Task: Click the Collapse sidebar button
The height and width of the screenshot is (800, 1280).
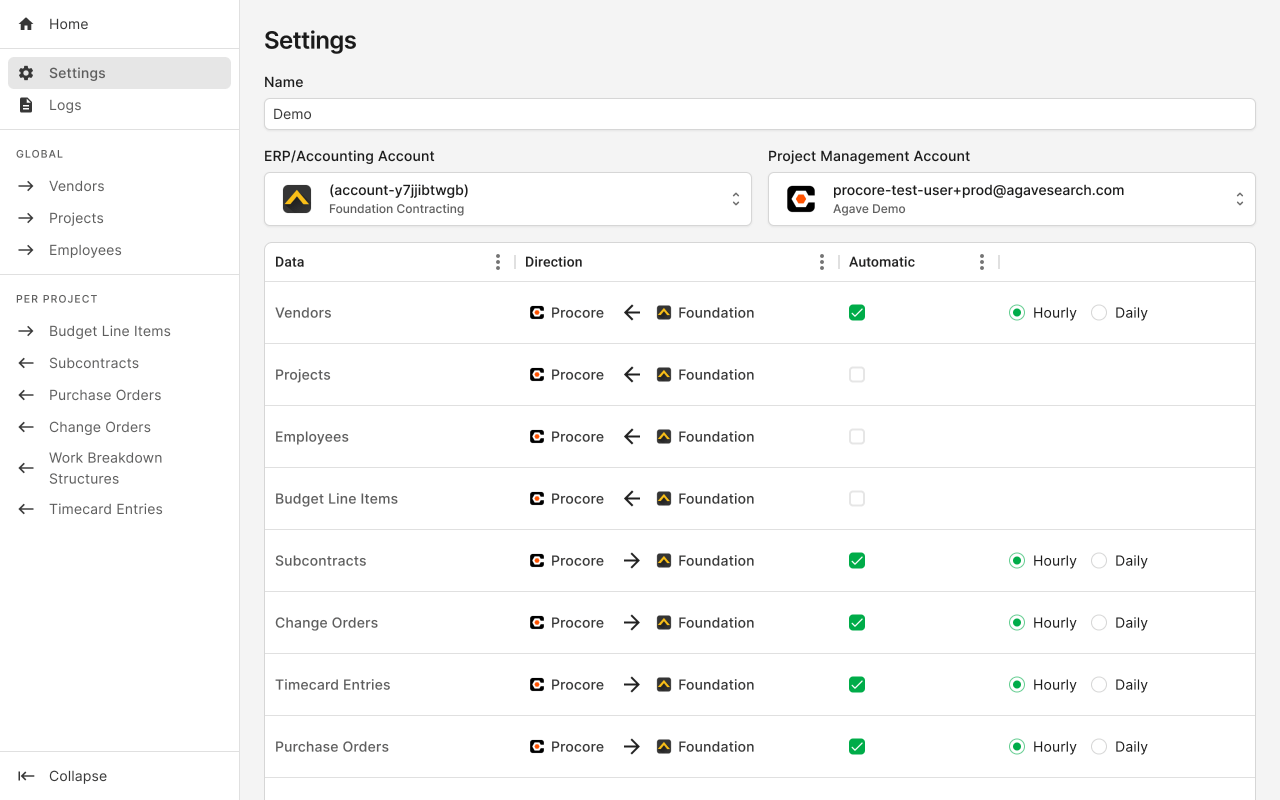Action: (x=120, y=776)
